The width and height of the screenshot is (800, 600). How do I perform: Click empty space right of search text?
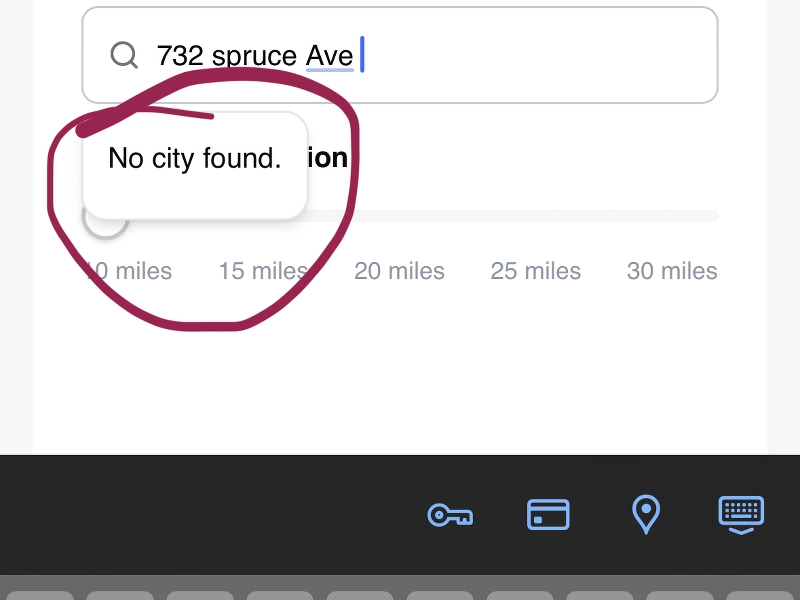coord(540,55)
